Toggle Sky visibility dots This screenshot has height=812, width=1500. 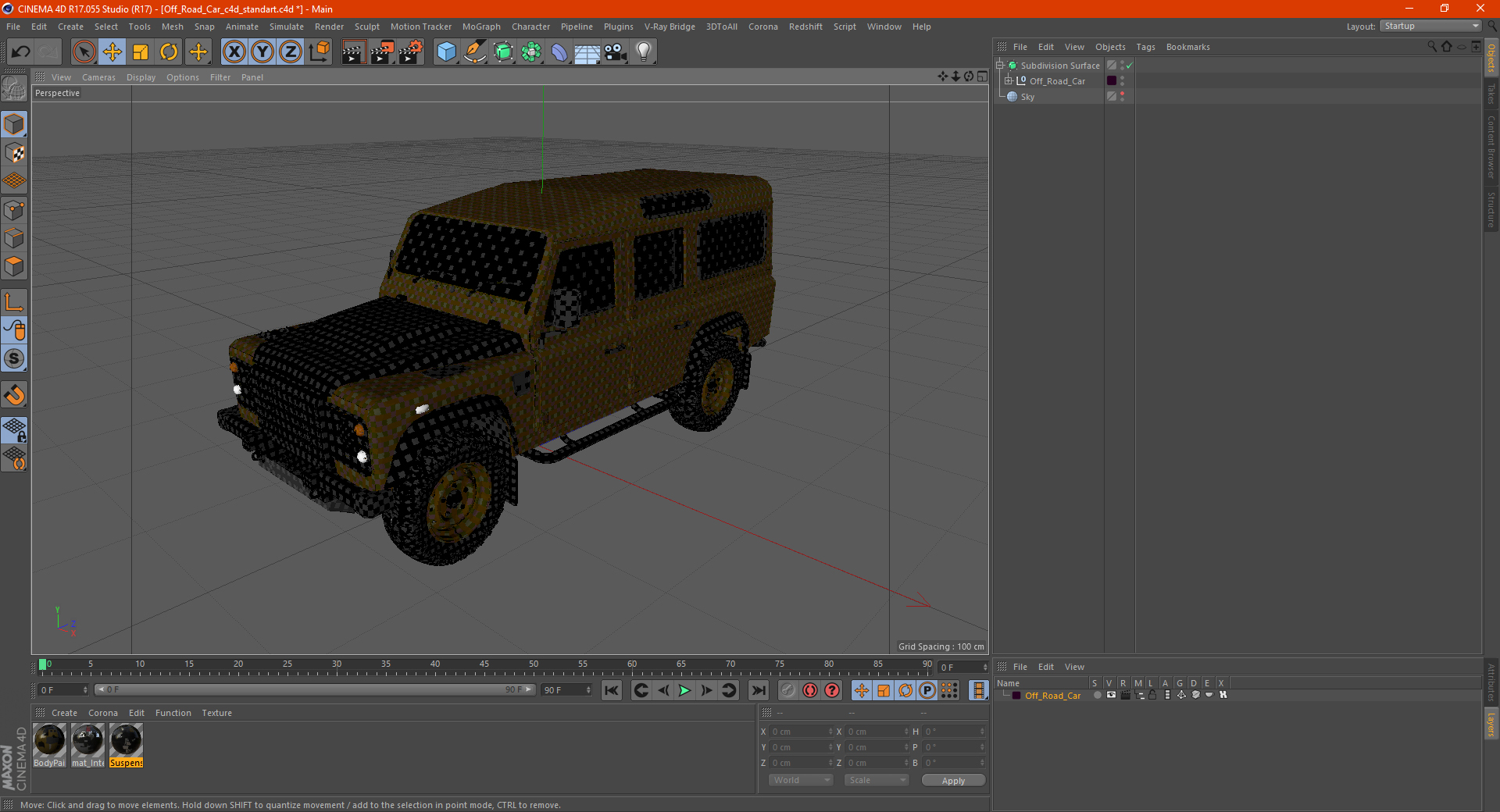tap(1123, 96)
